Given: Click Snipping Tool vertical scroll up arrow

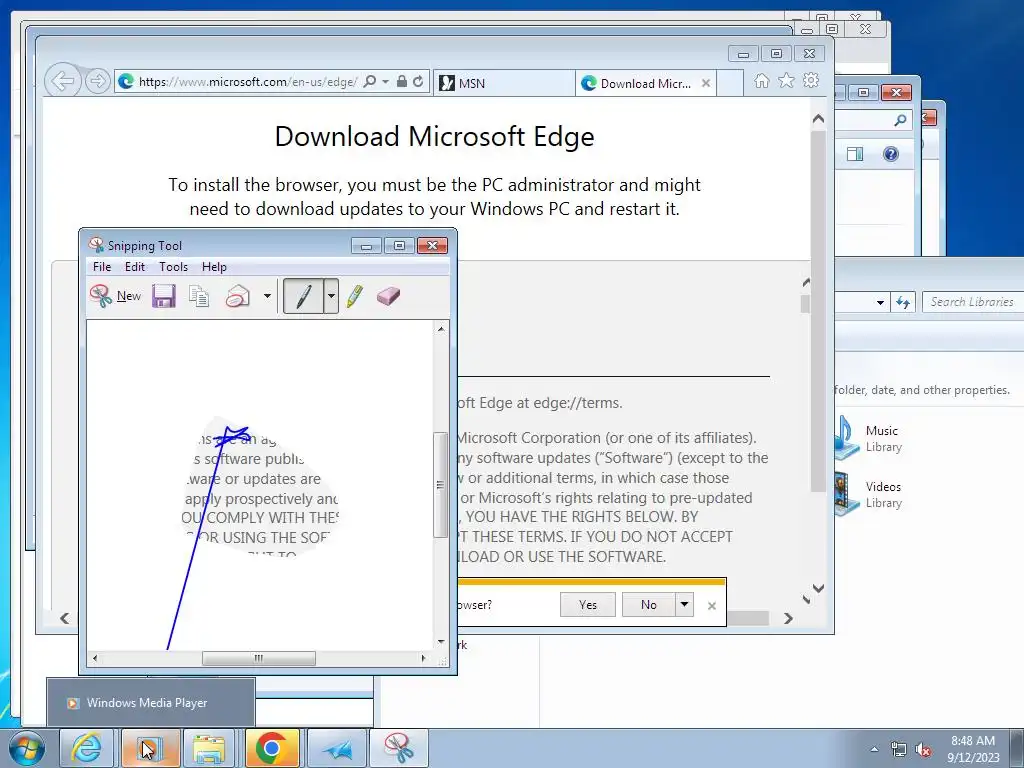Looking at the screenshot, I should [441, 329].
